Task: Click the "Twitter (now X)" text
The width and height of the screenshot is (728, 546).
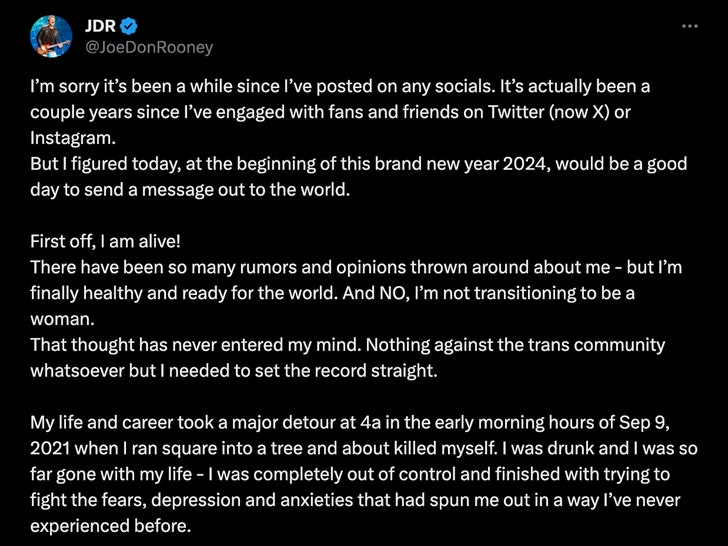Action: pyautogui.click(x=548, y=112)
